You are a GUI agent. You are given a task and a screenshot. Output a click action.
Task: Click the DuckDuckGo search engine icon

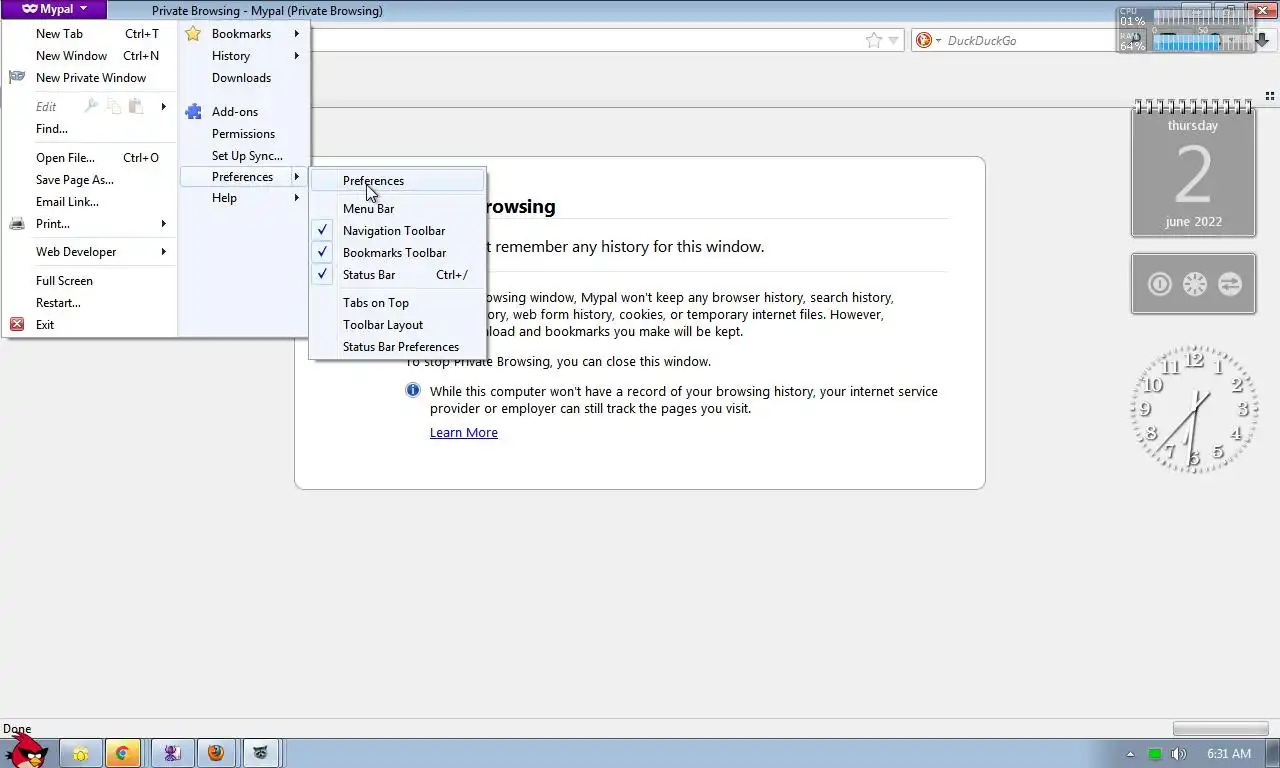point(924,40)
